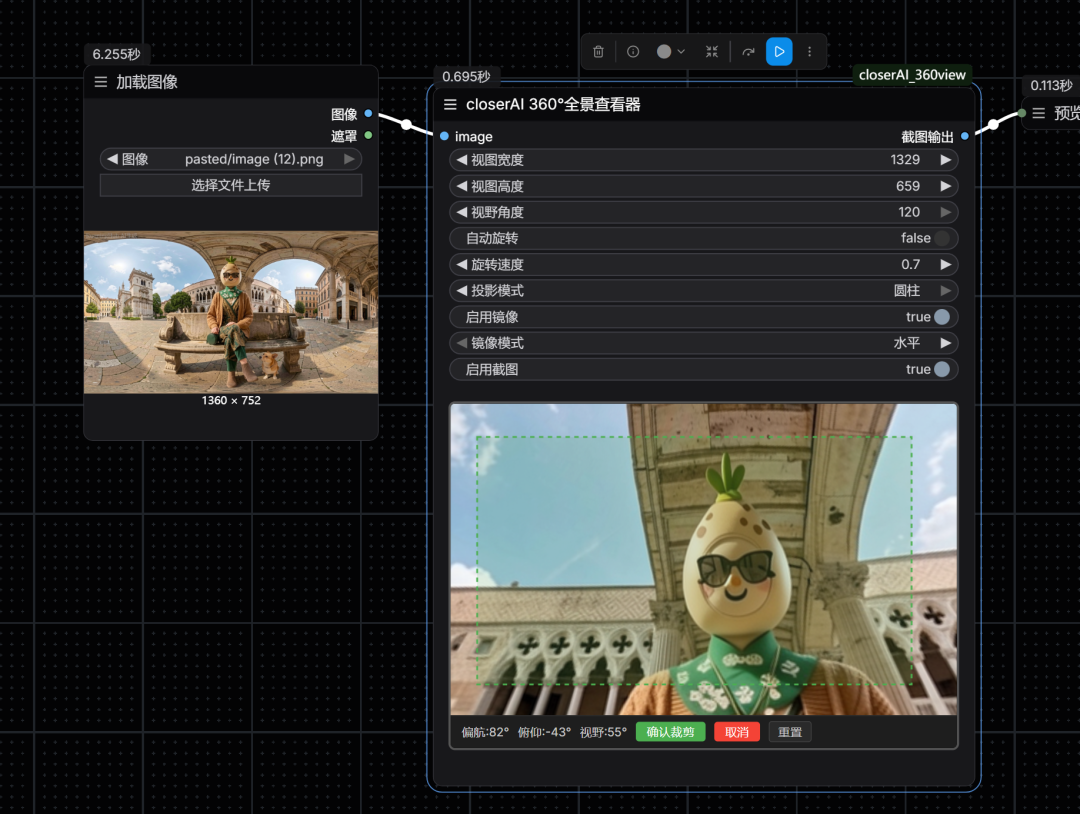Run the workflow with blue play button
The width and height of the screenshot is (1080, 814).
(779, 52)
